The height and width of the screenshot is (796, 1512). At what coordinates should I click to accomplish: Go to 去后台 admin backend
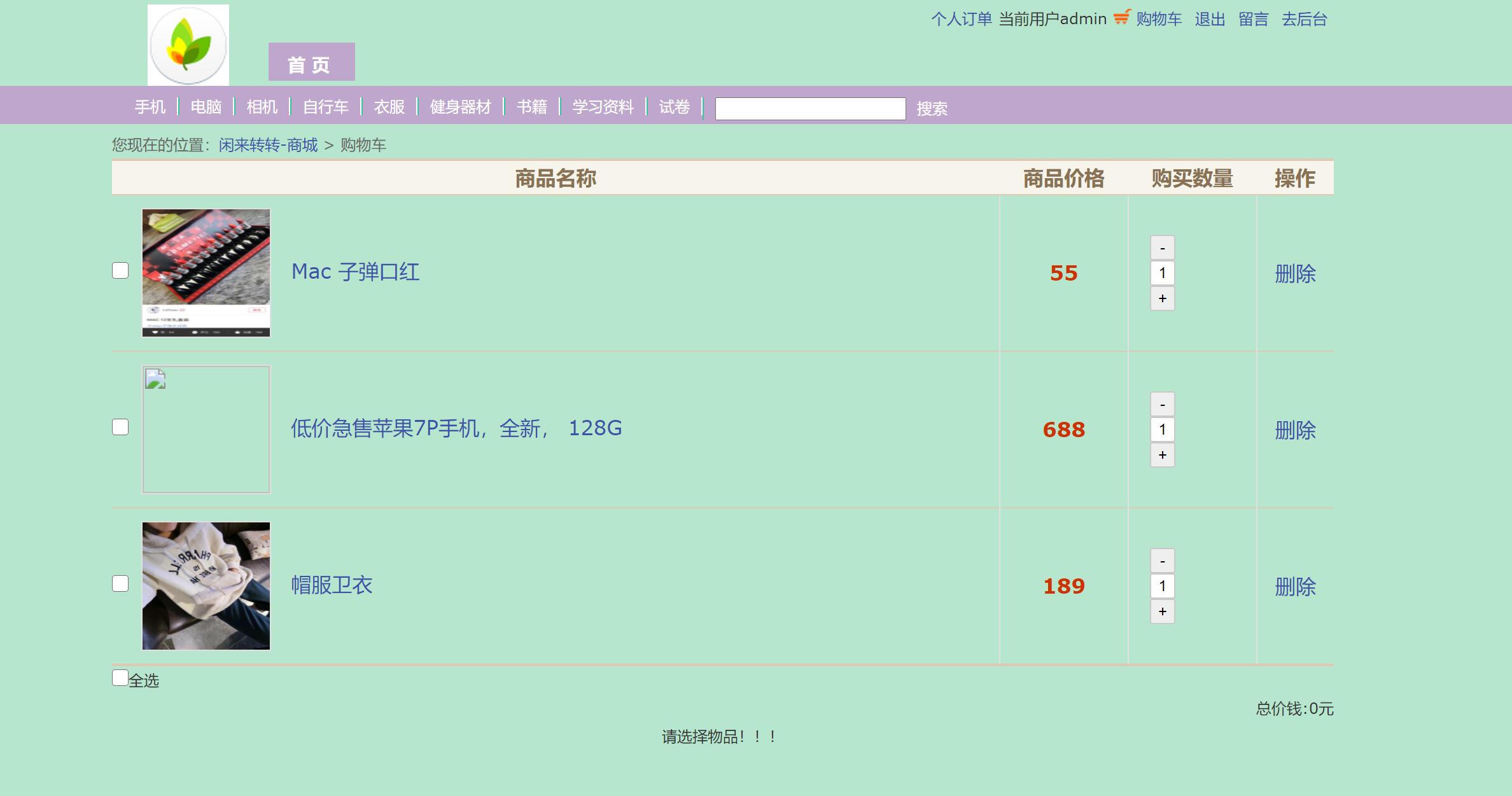[x=1304, y=19]
